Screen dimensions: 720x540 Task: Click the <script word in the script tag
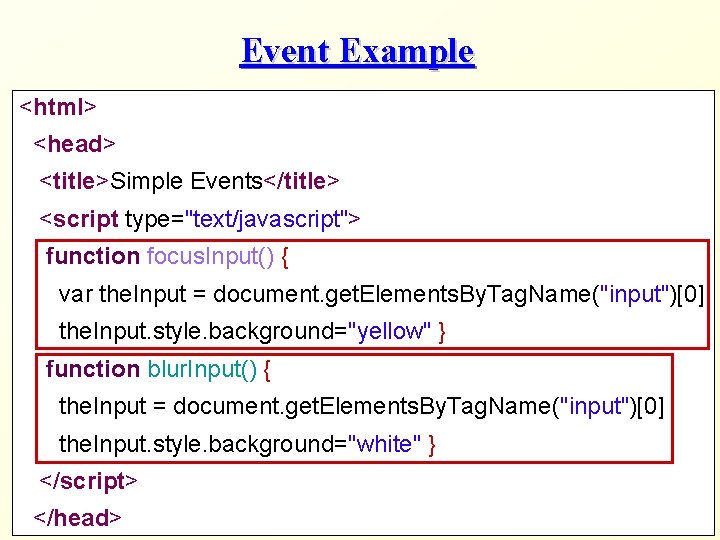point(79,219)
